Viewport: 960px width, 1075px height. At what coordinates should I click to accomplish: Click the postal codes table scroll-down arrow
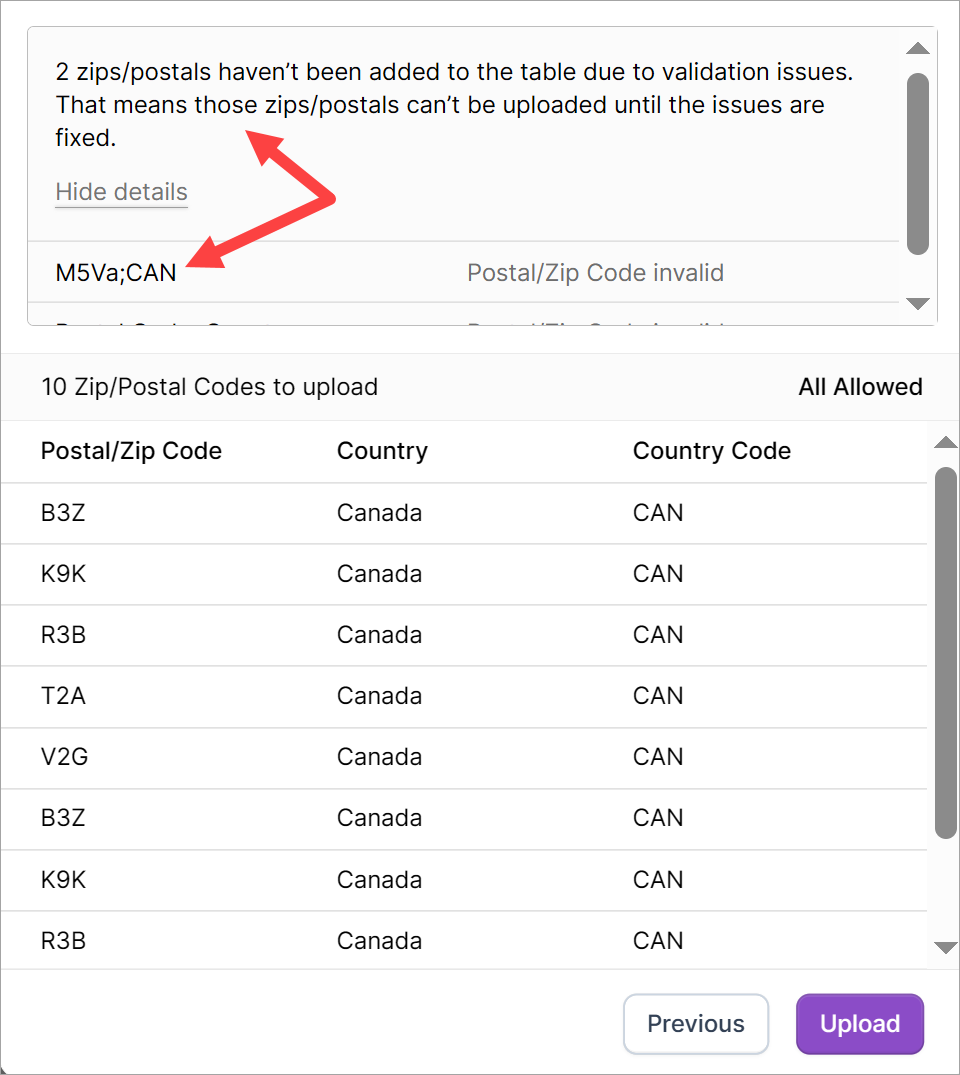(x=945, y=947)
